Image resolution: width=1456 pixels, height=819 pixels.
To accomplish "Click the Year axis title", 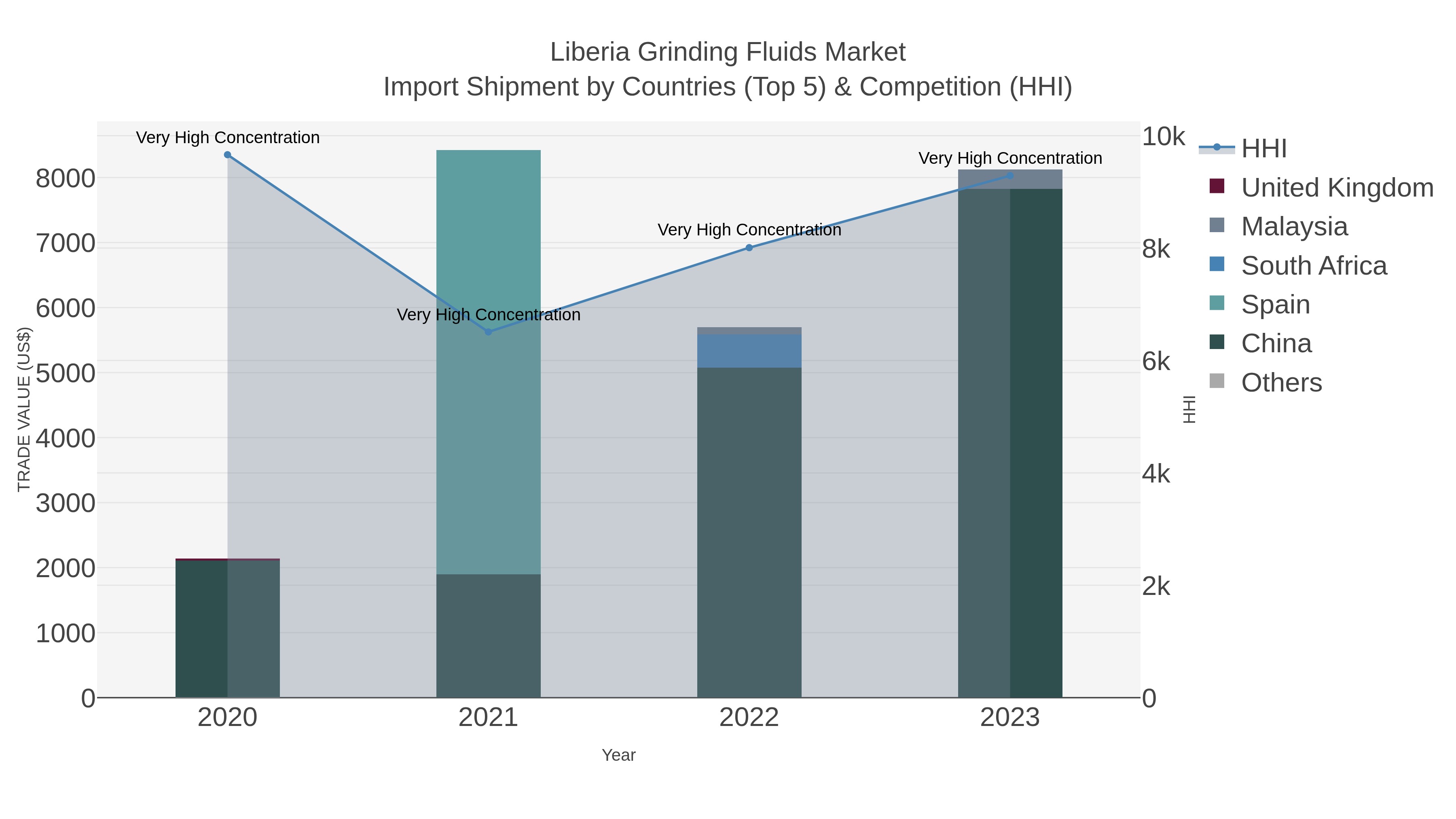I will tap(619, 755).
